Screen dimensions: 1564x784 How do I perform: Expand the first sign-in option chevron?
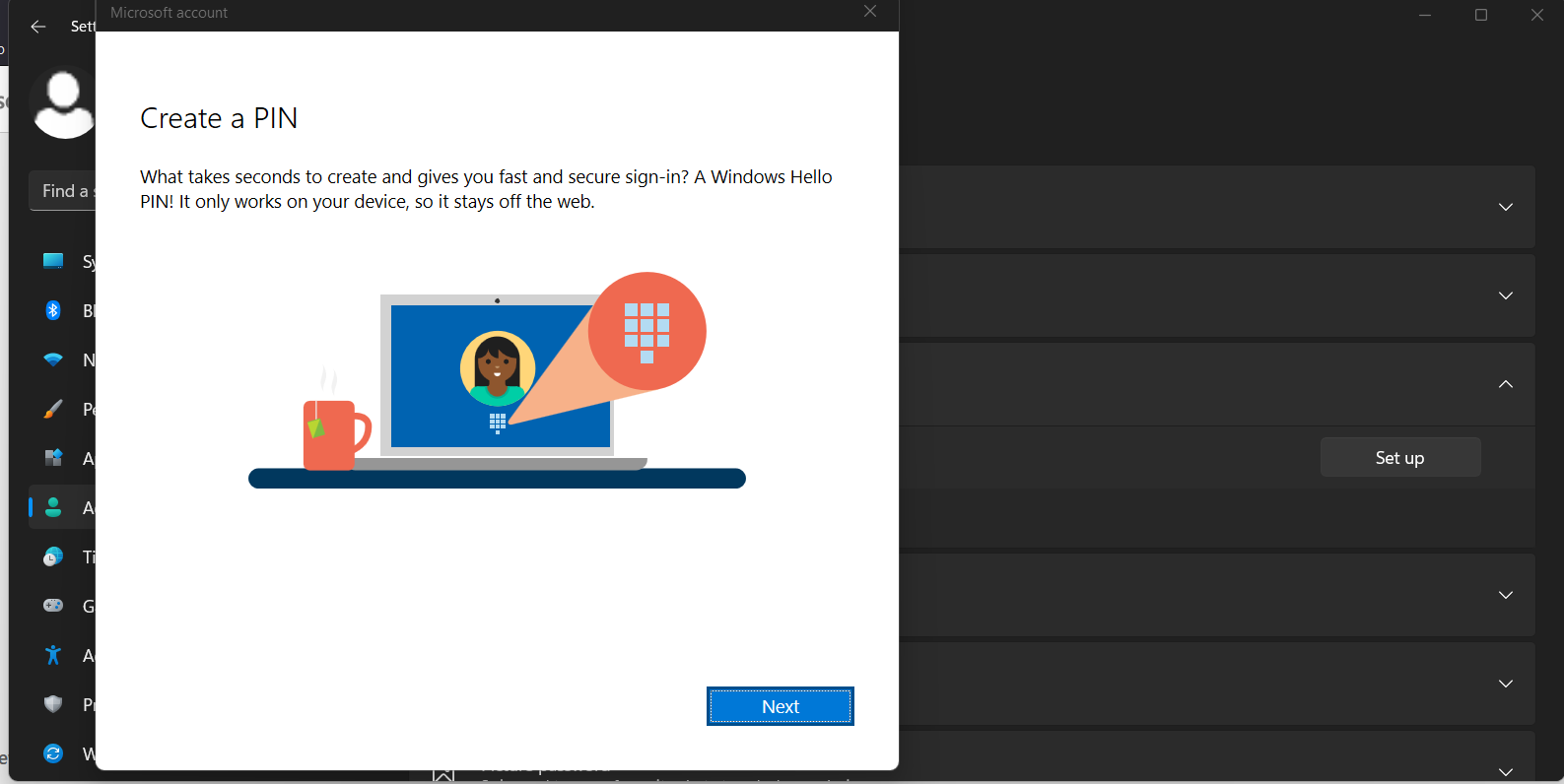pos(1506,207)
